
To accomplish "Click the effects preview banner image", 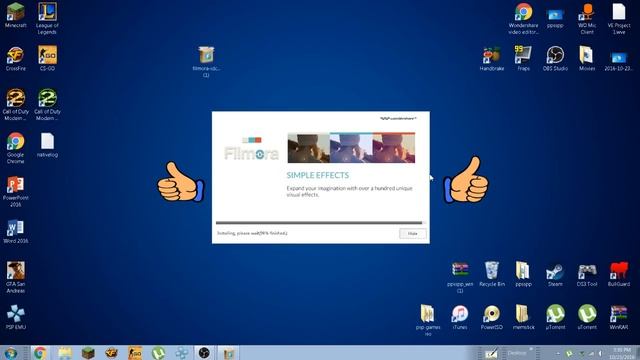I will coord(351,148).
